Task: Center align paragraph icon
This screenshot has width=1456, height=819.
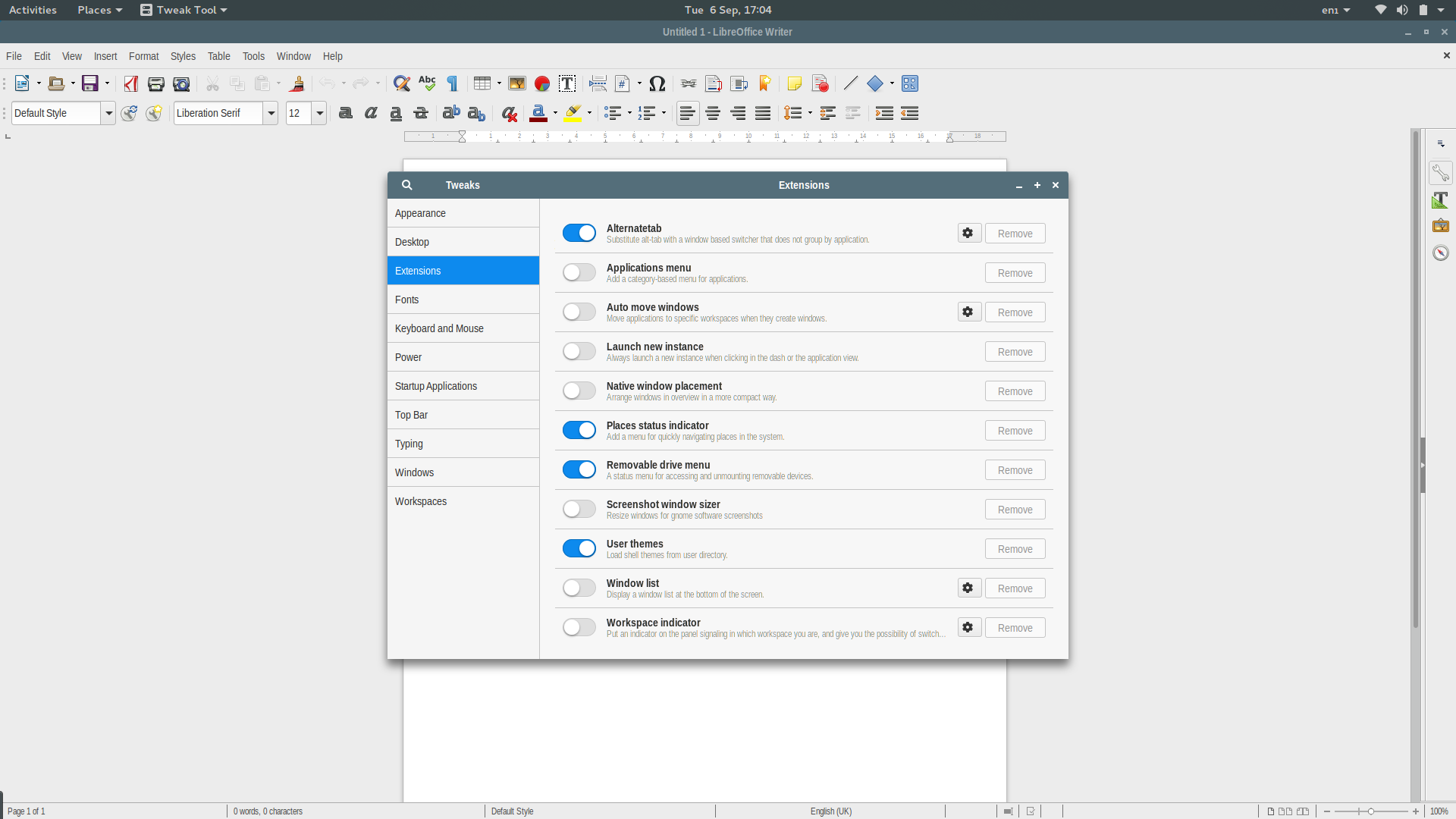Action: click(713, 113)
